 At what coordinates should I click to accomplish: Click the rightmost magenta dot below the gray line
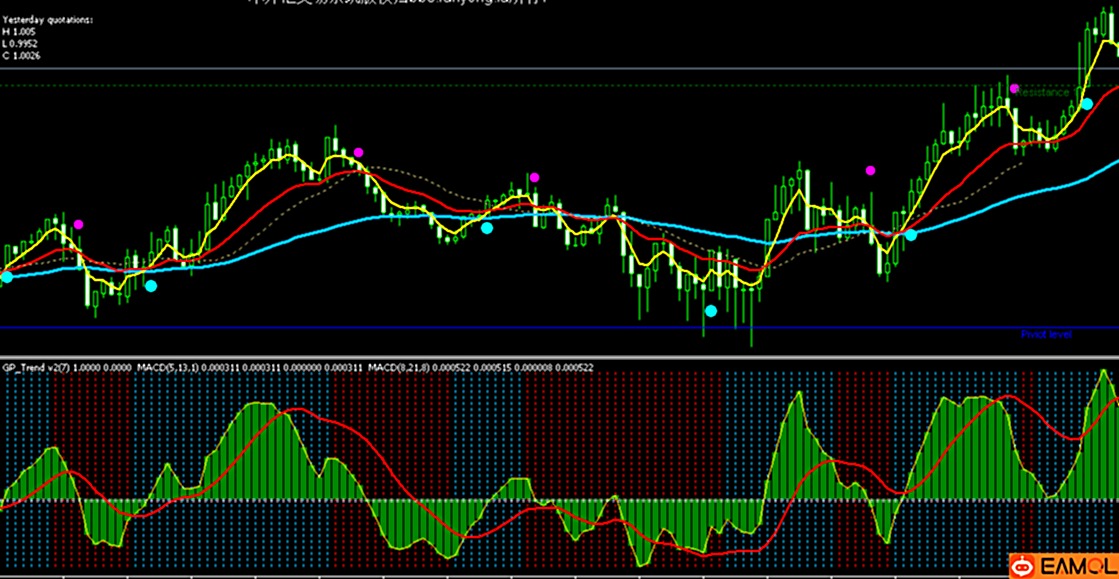(x=870, y=171)
